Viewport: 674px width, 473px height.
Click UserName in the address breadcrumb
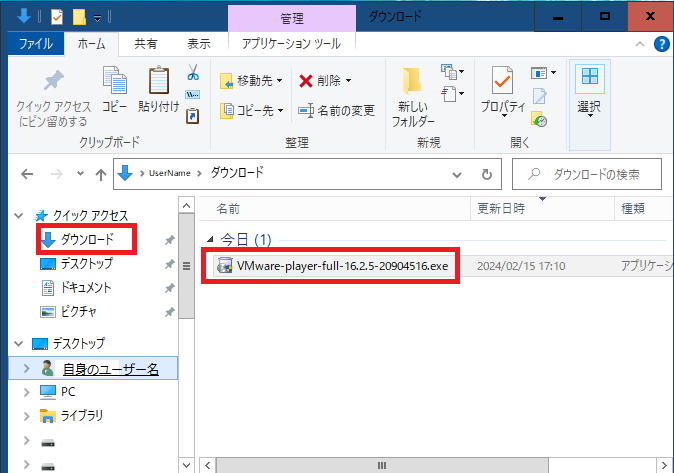point(169,173)
